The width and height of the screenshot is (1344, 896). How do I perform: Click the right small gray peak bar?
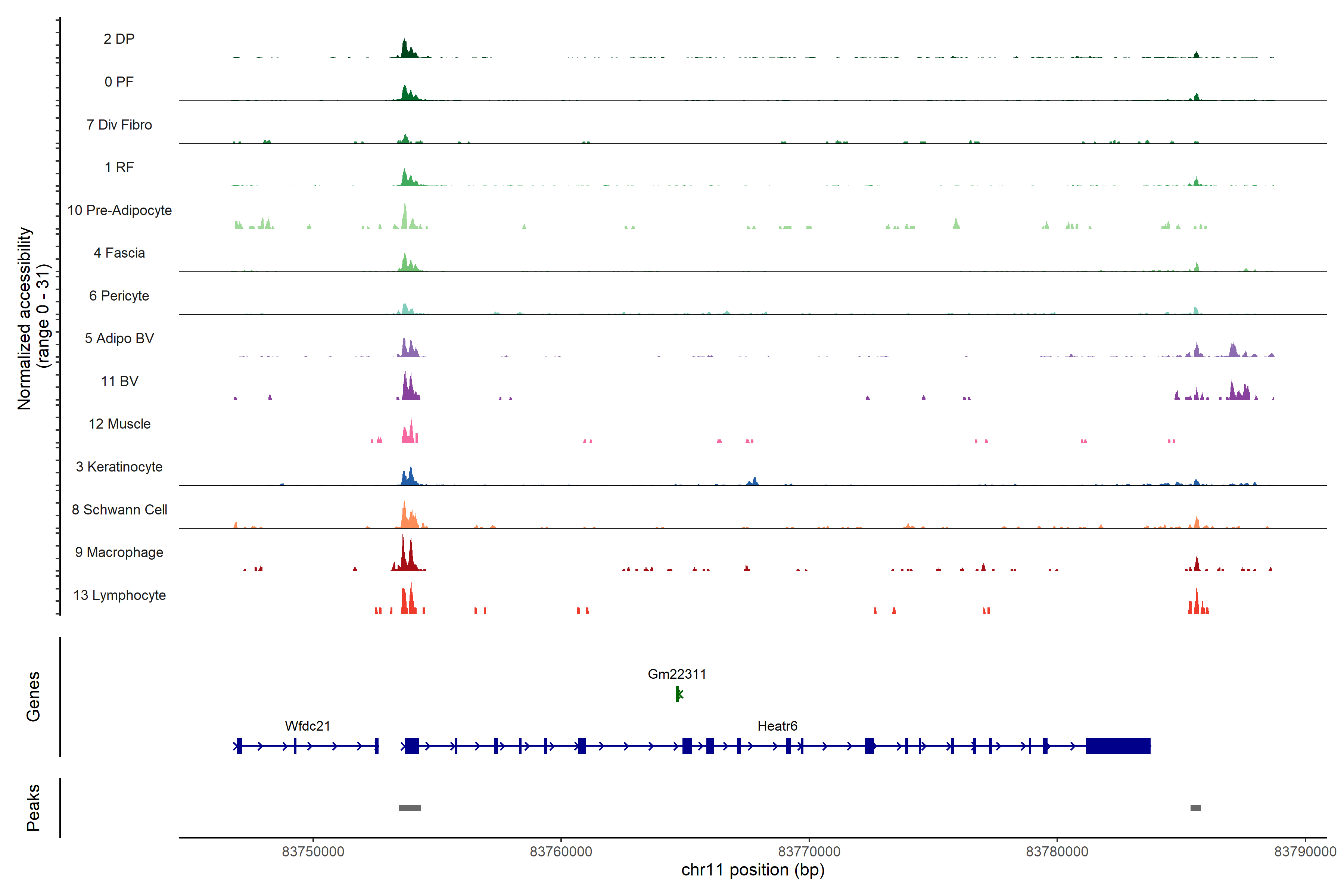[x=1195, y=808]
